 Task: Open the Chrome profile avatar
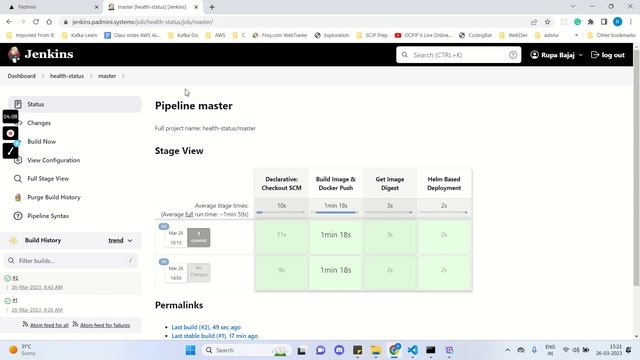point(618,22)
